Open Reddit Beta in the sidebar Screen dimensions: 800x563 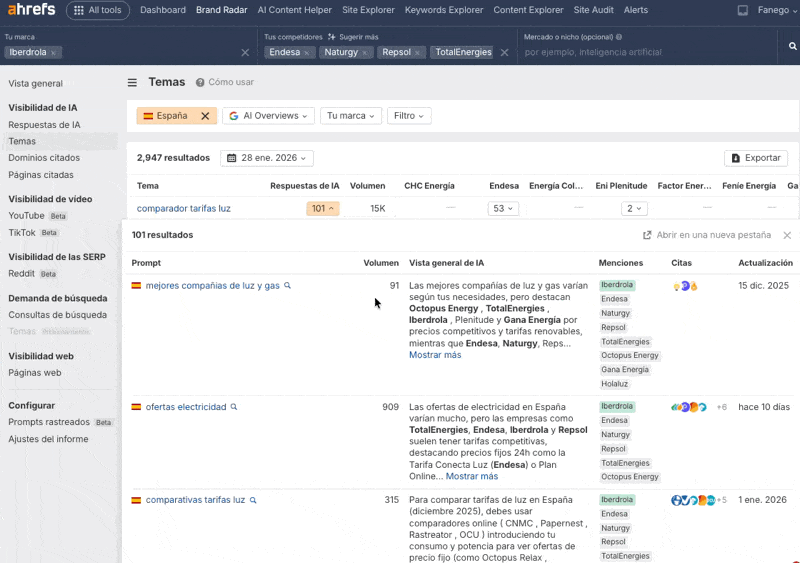point(33,274)
